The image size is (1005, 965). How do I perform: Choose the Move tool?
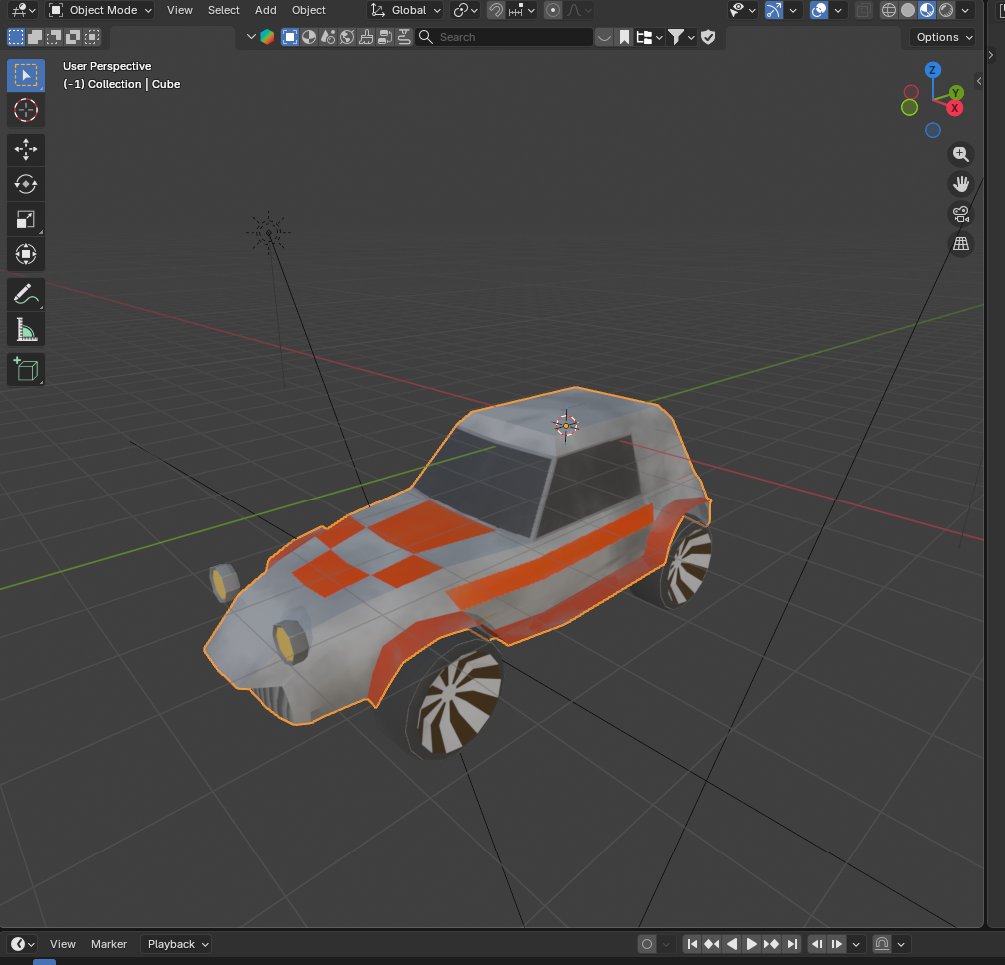pyautogui.click(x=26, y=149)
